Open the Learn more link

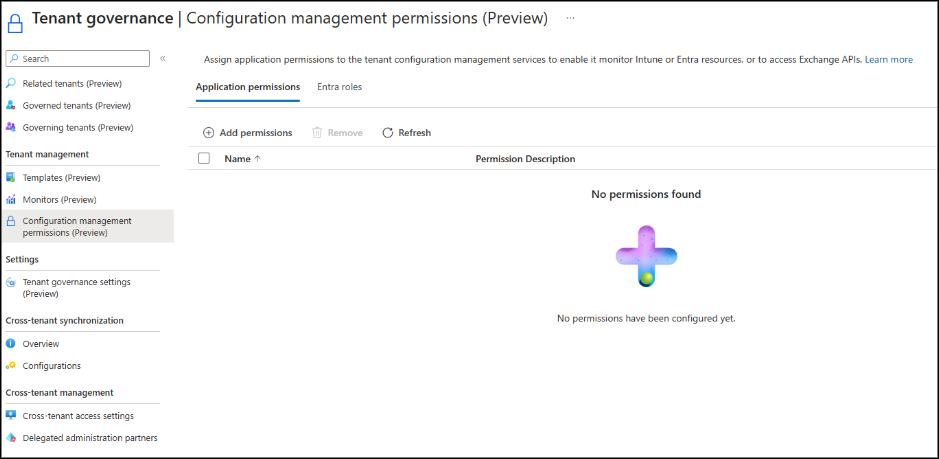(888, 60)
